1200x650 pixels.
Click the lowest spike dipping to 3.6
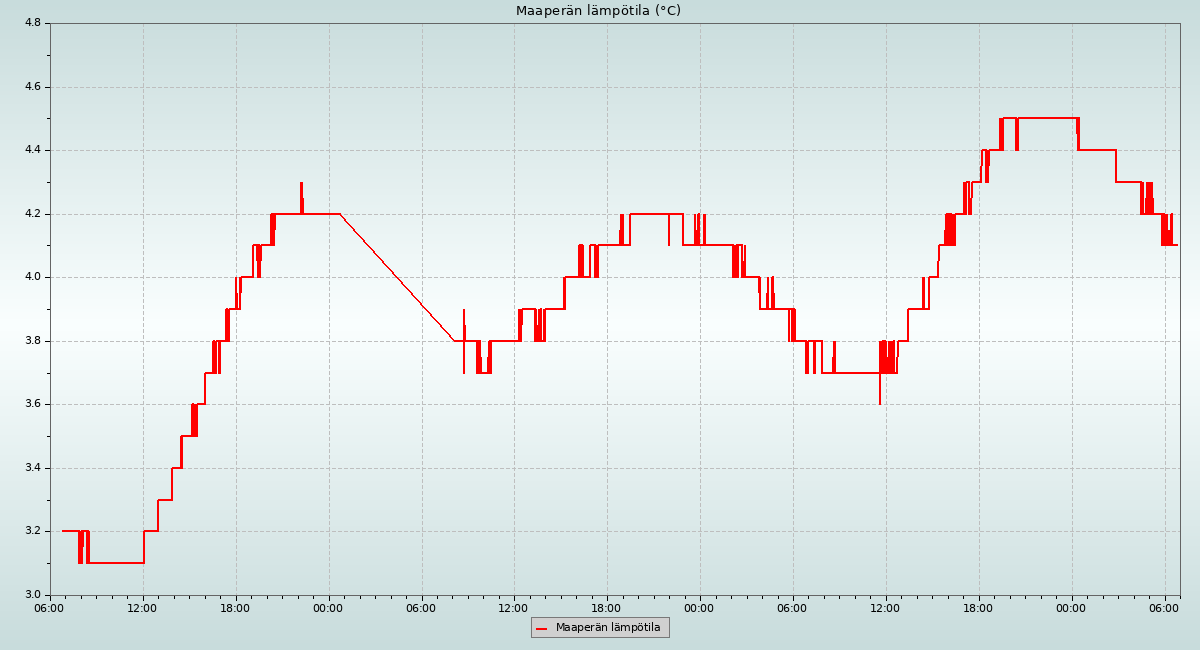[x=880, y=402]
